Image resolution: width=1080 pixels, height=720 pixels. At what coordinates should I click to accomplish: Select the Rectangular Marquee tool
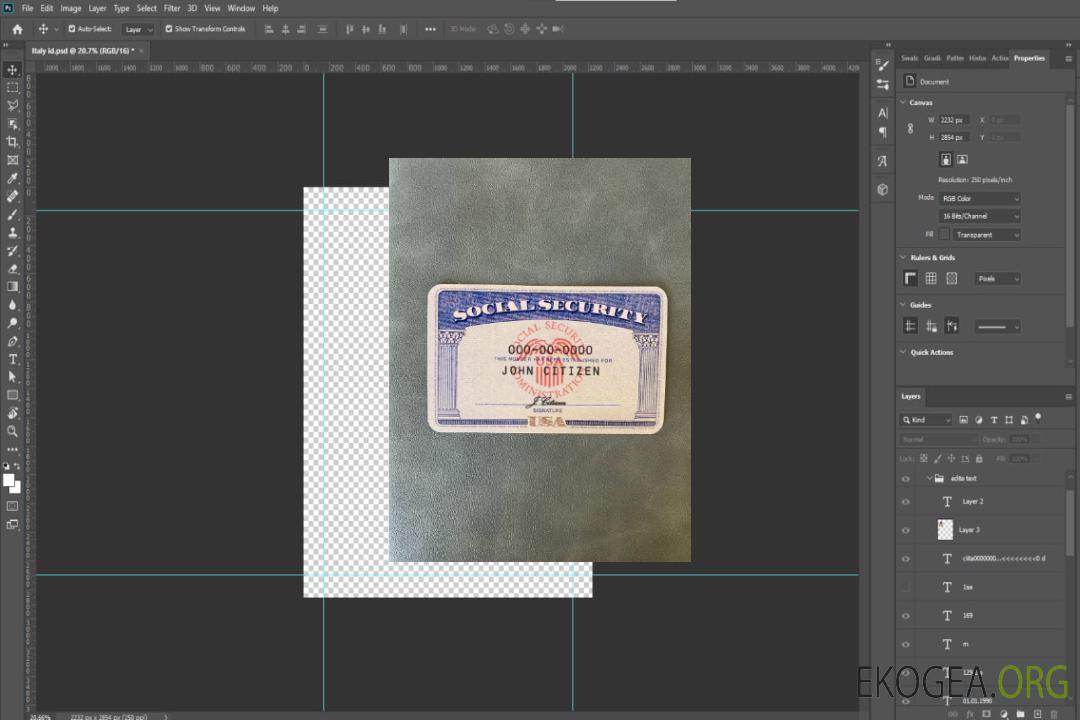[12, 88]
